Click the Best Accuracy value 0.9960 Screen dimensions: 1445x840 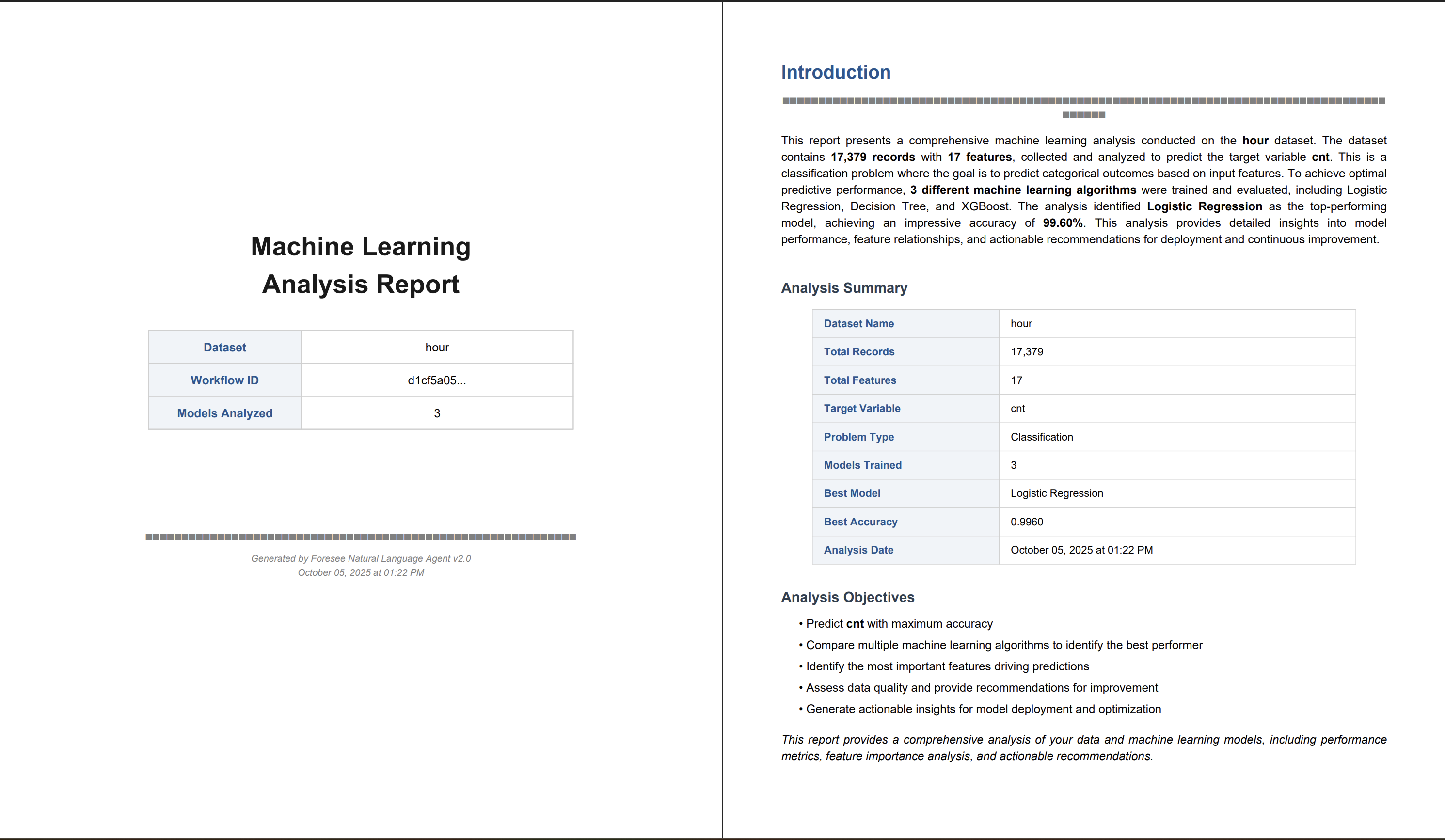[1026, 522]
